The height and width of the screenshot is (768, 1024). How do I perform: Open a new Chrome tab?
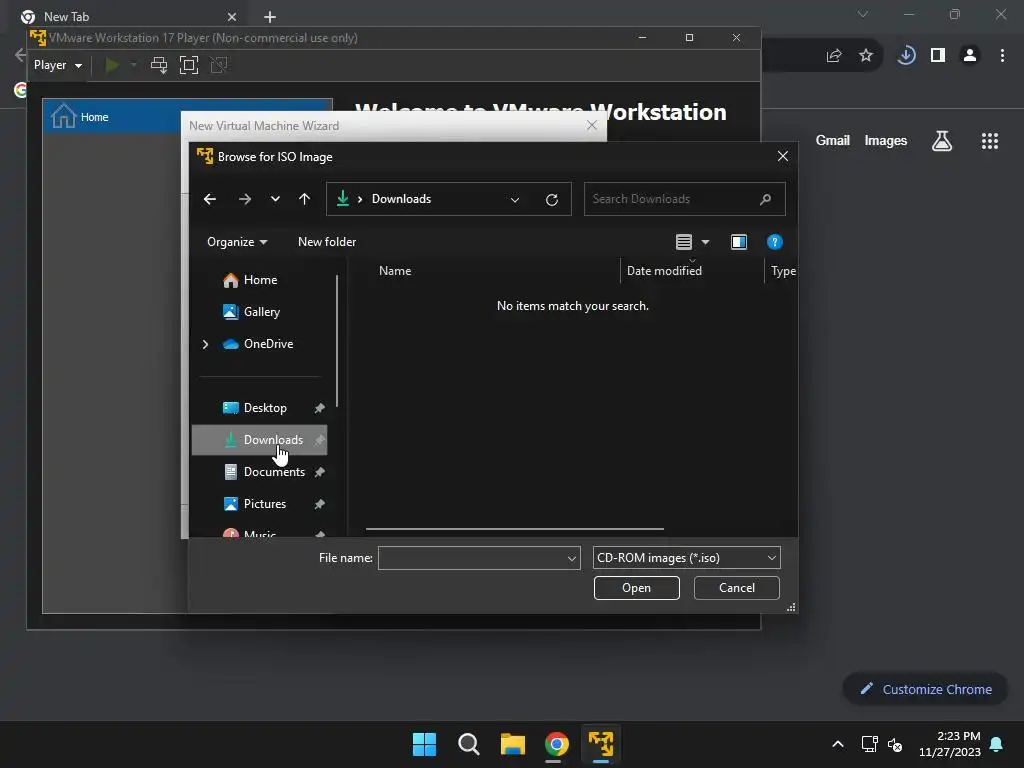[270, 17]
